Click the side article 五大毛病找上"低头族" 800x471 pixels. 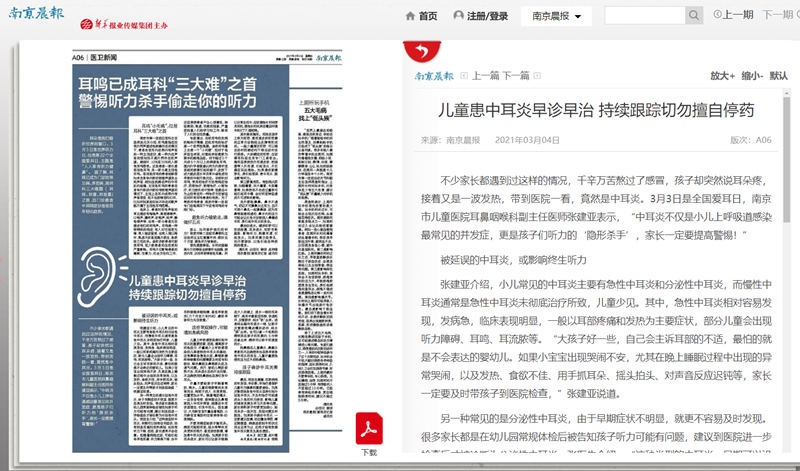click(315, 113)
